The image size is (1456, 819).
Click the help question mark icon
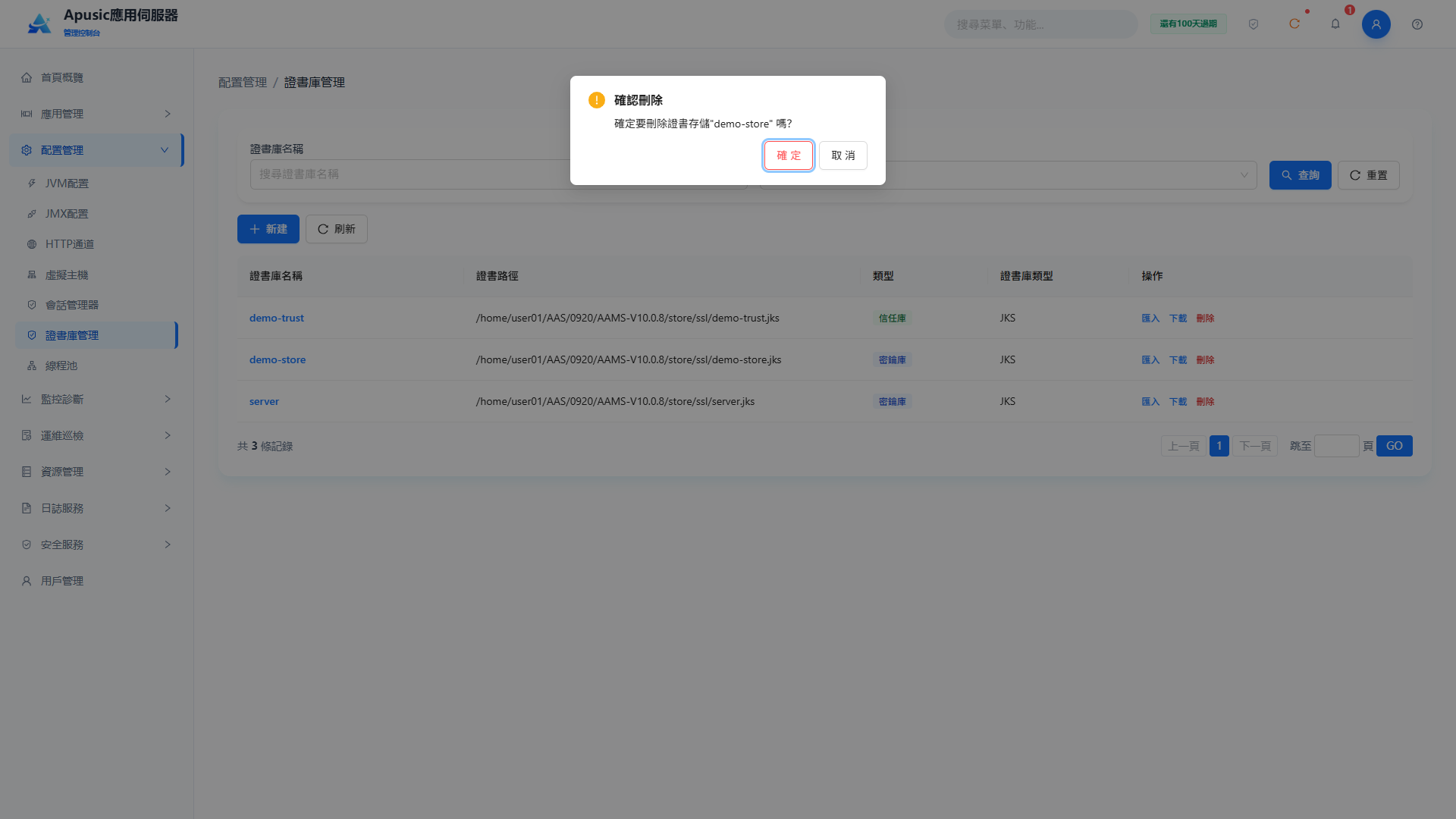click(1417, 24)
